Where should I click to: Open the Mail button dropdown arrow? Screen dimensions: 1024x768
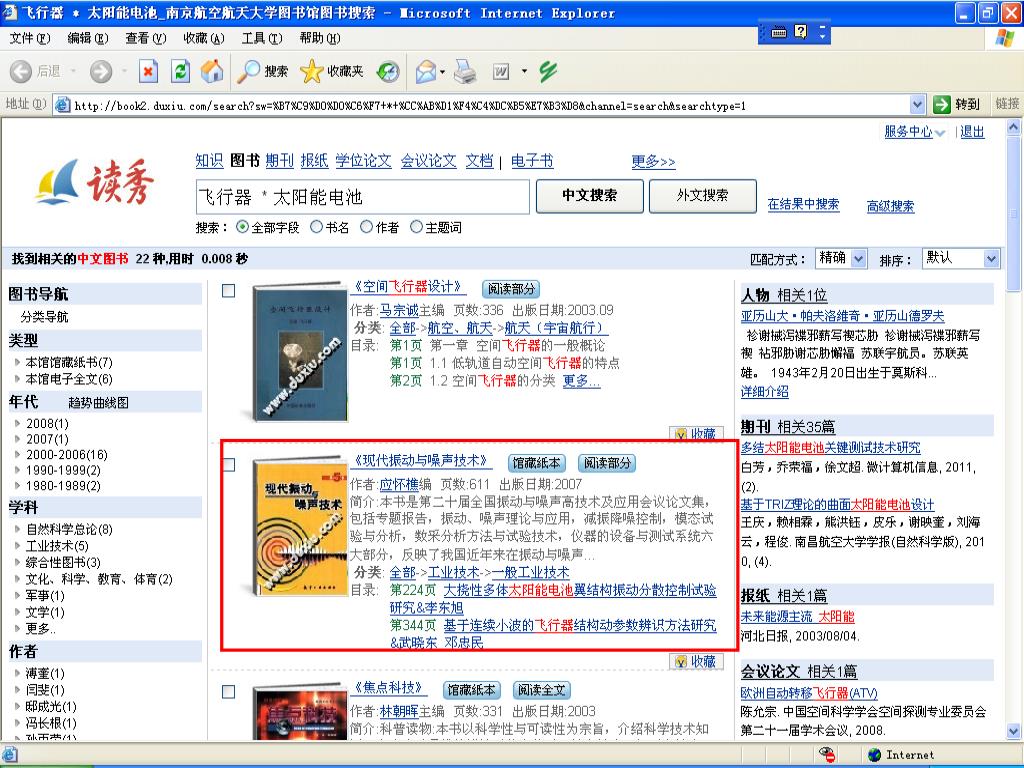coord(442,71)
